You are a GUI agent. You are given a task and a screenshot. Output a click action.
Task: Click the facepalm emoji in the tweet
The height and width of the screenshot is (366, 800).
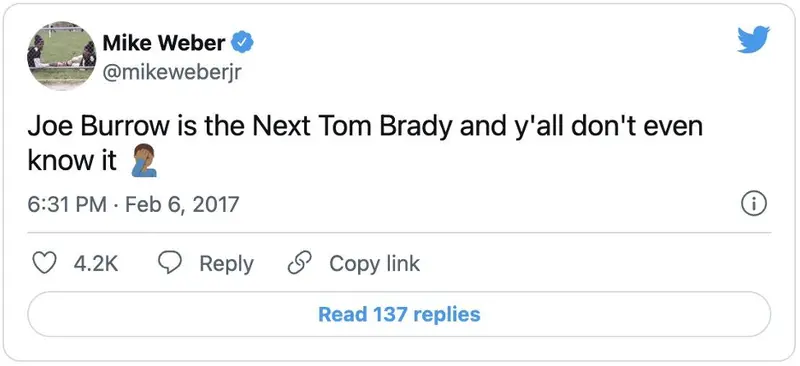point(143,160)
